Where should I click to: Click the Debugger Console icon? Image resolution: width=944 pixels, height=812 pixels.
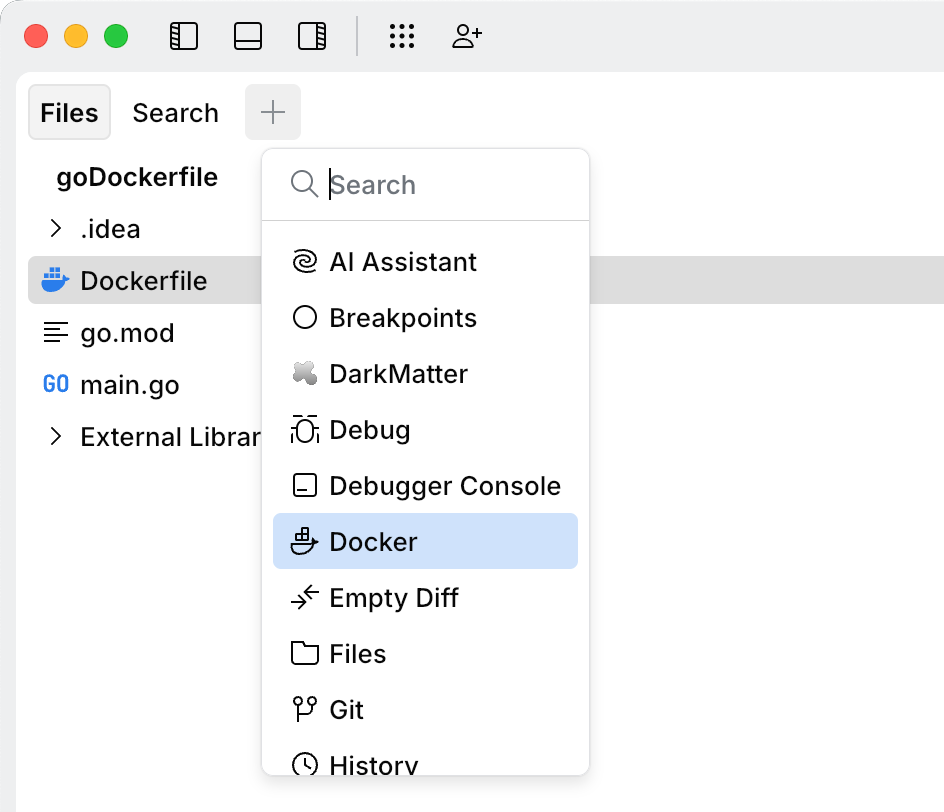303,486
